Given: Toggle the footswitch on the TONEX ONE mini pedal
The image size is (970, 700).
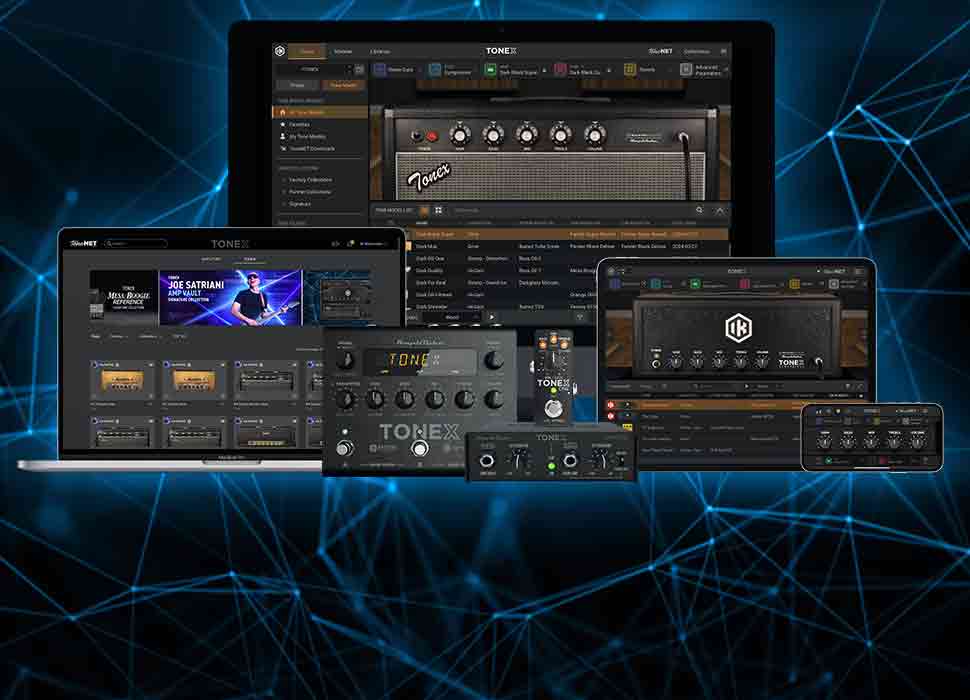Looking at the screenshot, I should [x=552, y=409].
